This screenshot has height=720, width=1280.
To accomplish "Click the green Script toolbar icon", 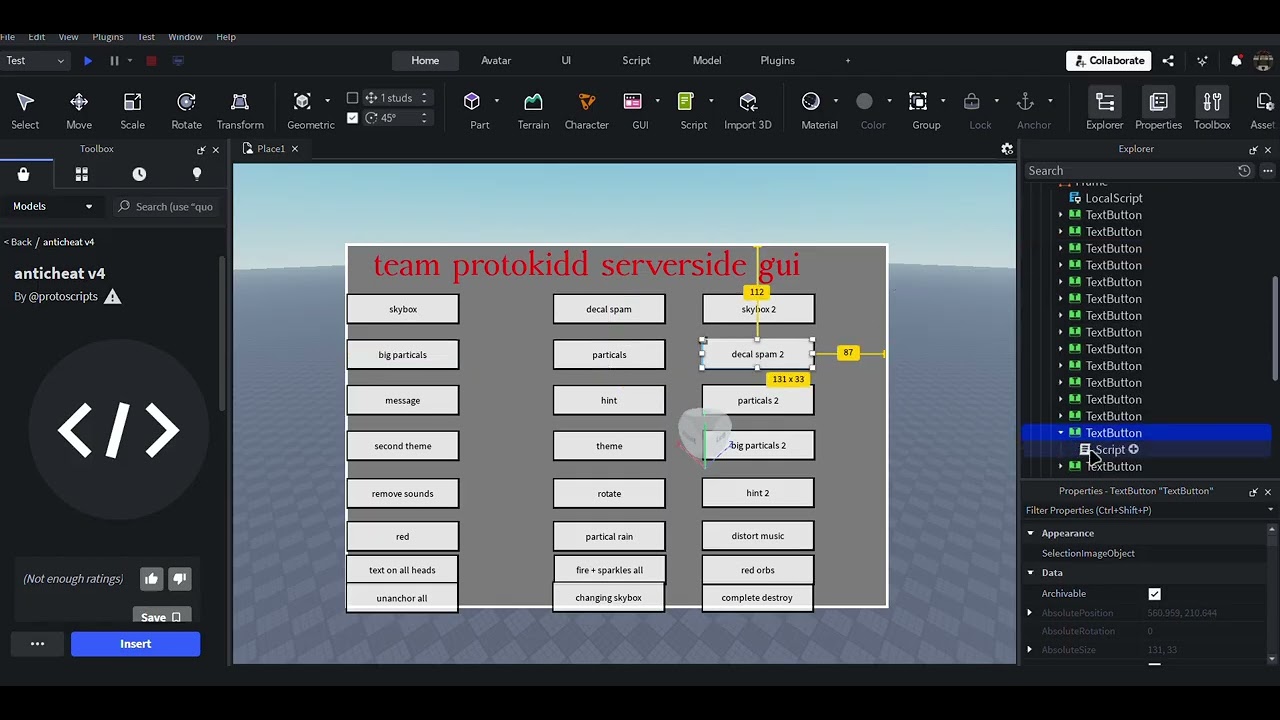I will pos(685,102).
